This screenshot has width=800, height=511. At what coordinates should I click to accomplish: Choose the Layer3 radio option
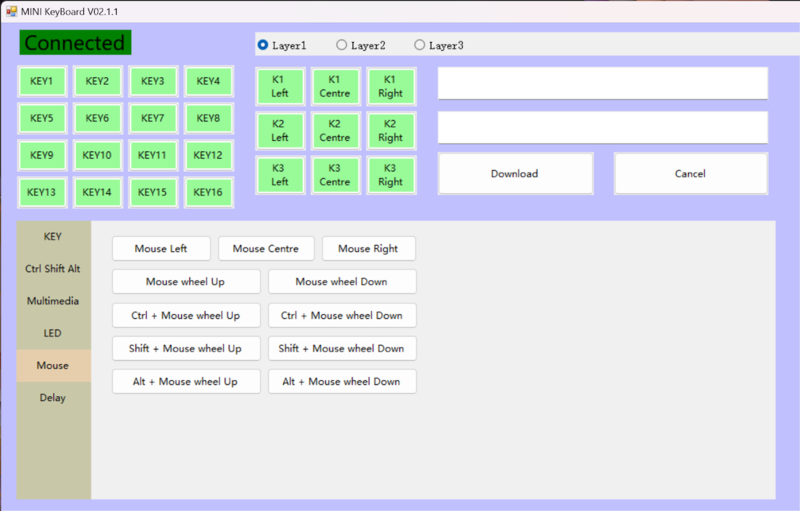pyautogui.click(x=420, y=45)
